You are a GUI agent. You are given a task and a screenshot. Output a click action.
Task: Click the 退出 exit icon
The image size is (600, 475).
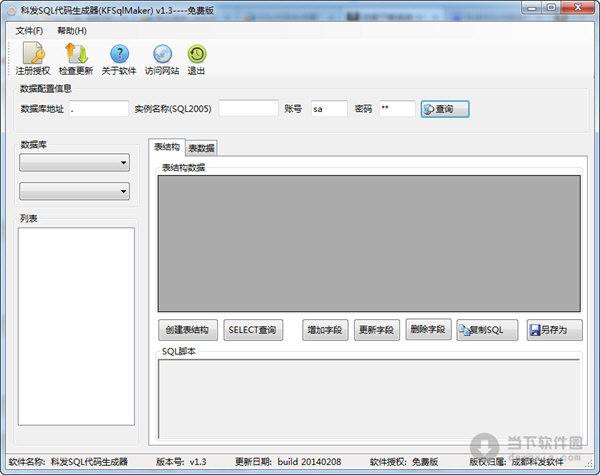(x=196, y=59)
